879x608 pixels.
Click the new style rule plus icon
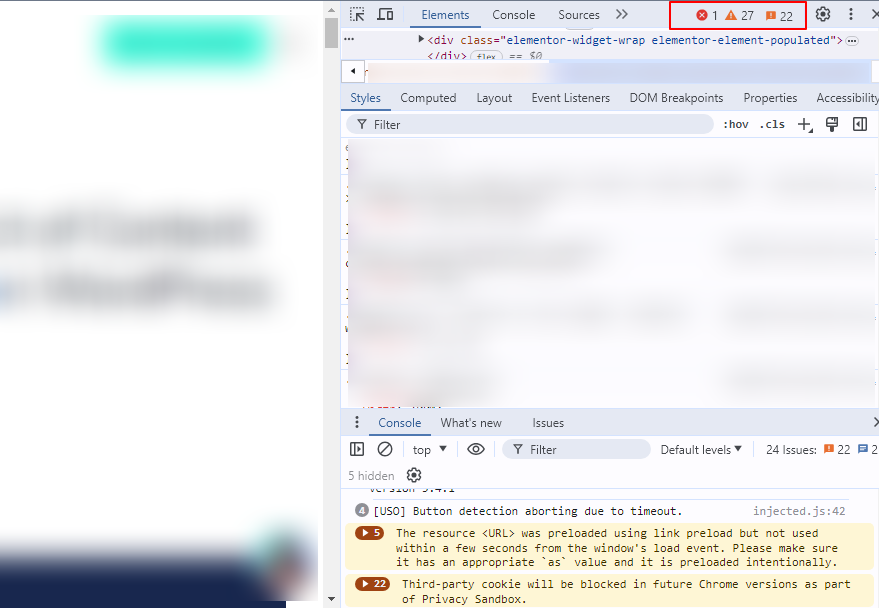tap(805, 125)
